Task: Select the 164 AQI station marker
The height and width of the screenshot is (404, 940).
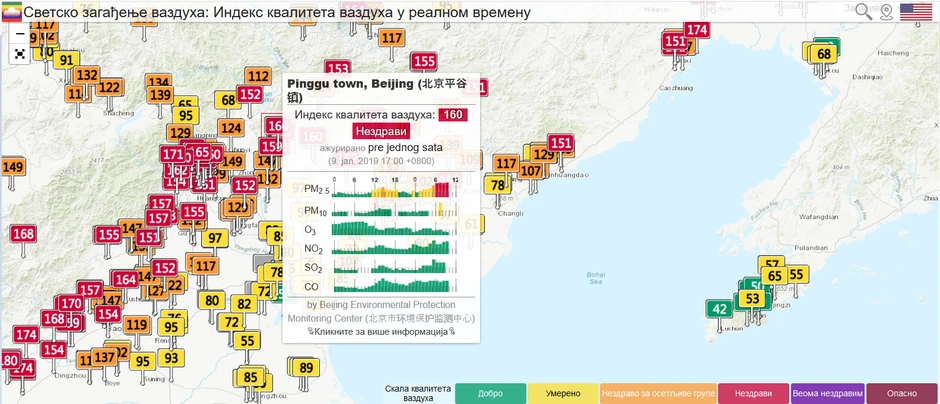Action: [125, 279]
